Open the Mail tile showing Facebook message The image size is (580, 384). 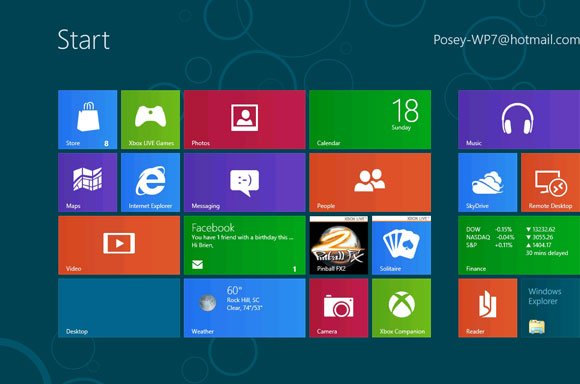(245, 245)
